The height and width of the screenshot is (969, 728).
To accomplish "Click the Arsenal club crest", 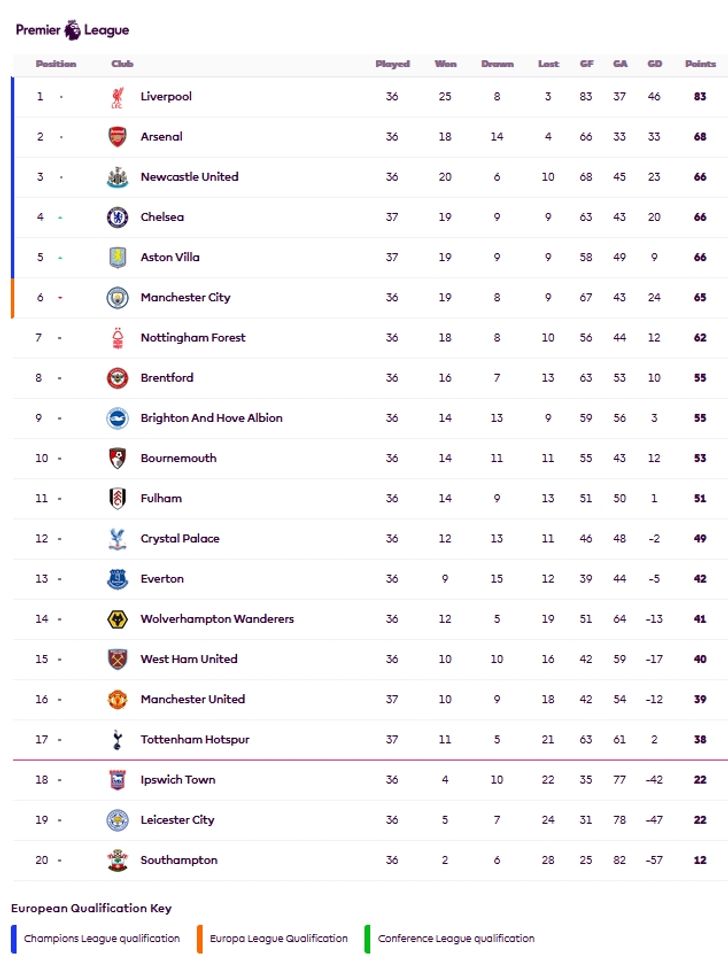I will pyautogui.click(x=117, y=137).
